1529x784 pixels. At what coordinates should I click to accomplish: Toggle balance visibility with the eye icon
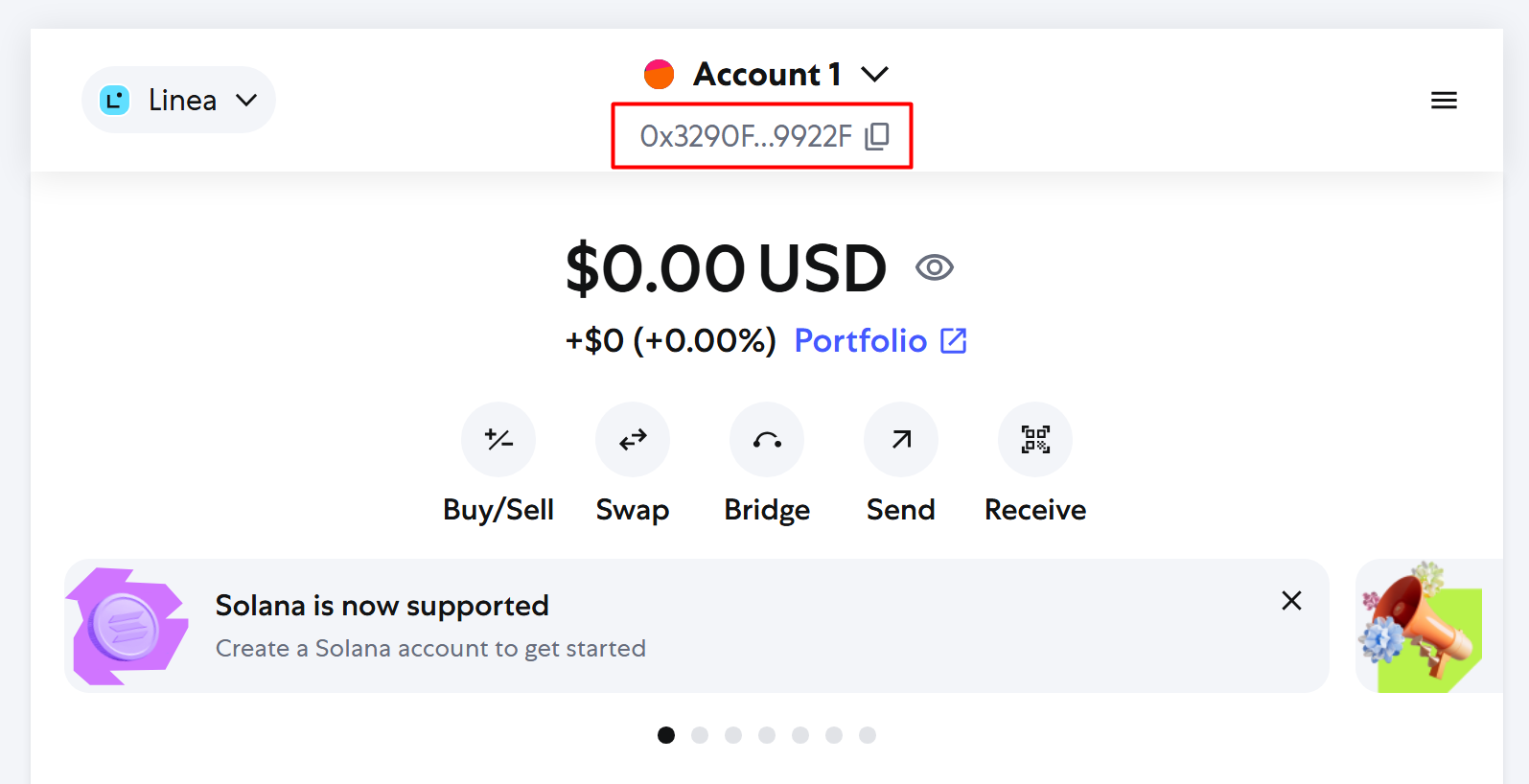935,267
